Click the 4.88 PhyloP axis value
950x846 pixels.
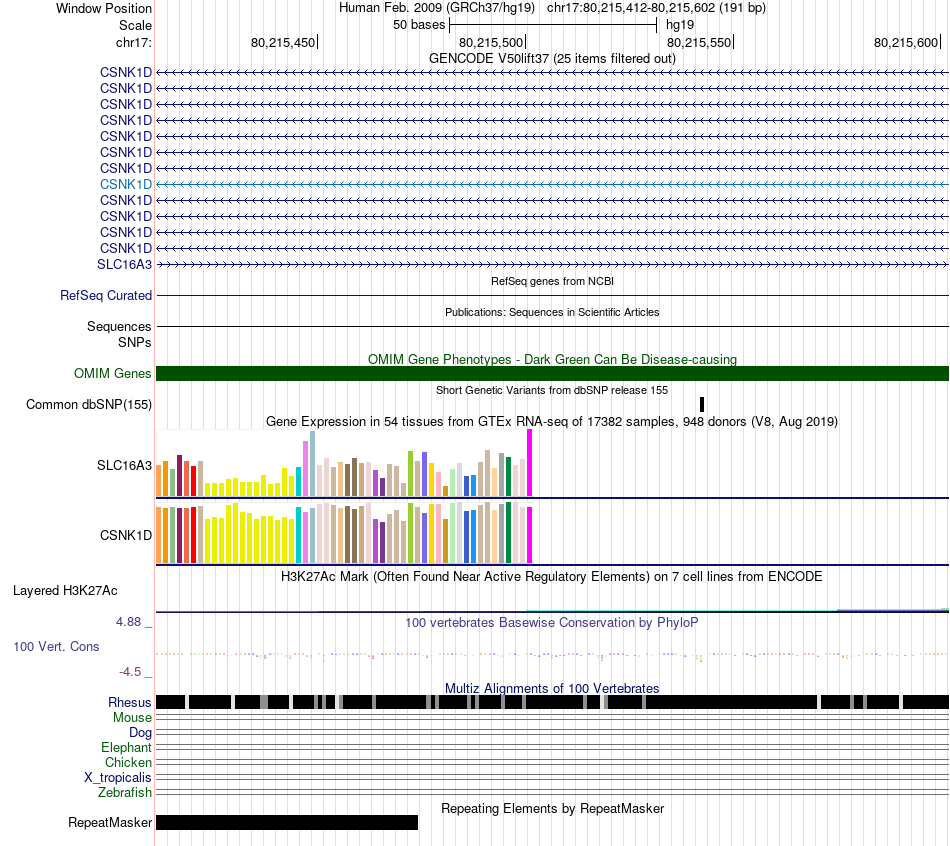(128, 622)
